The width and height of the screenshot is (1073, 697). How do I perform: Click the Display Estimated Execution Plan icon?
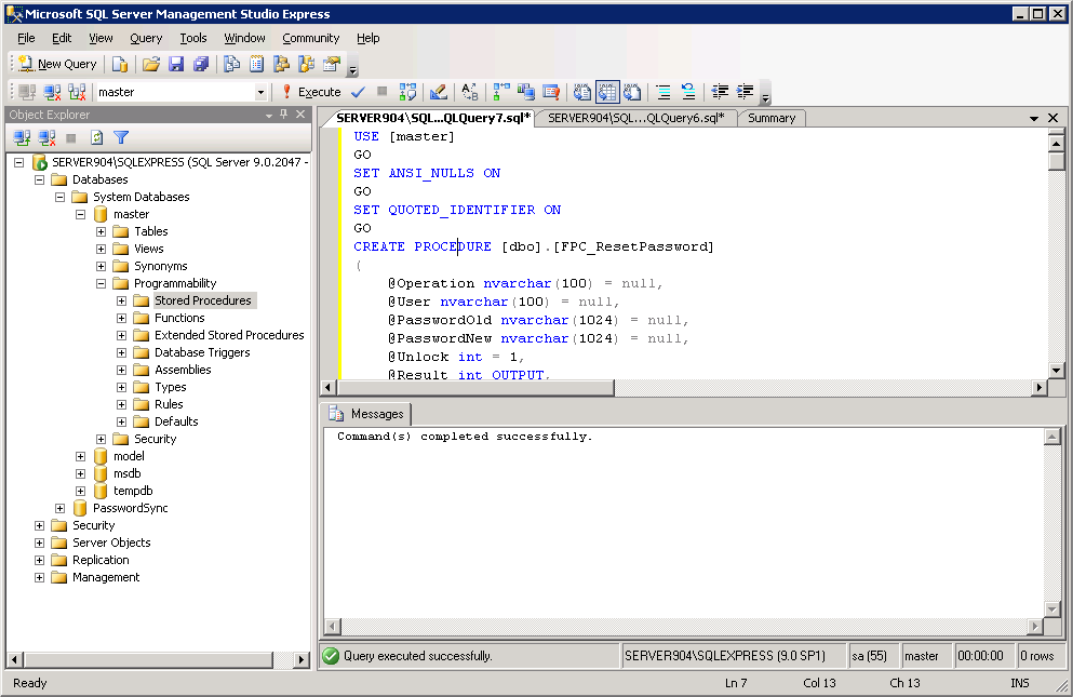pyautogui.click(x=407, y=92)
